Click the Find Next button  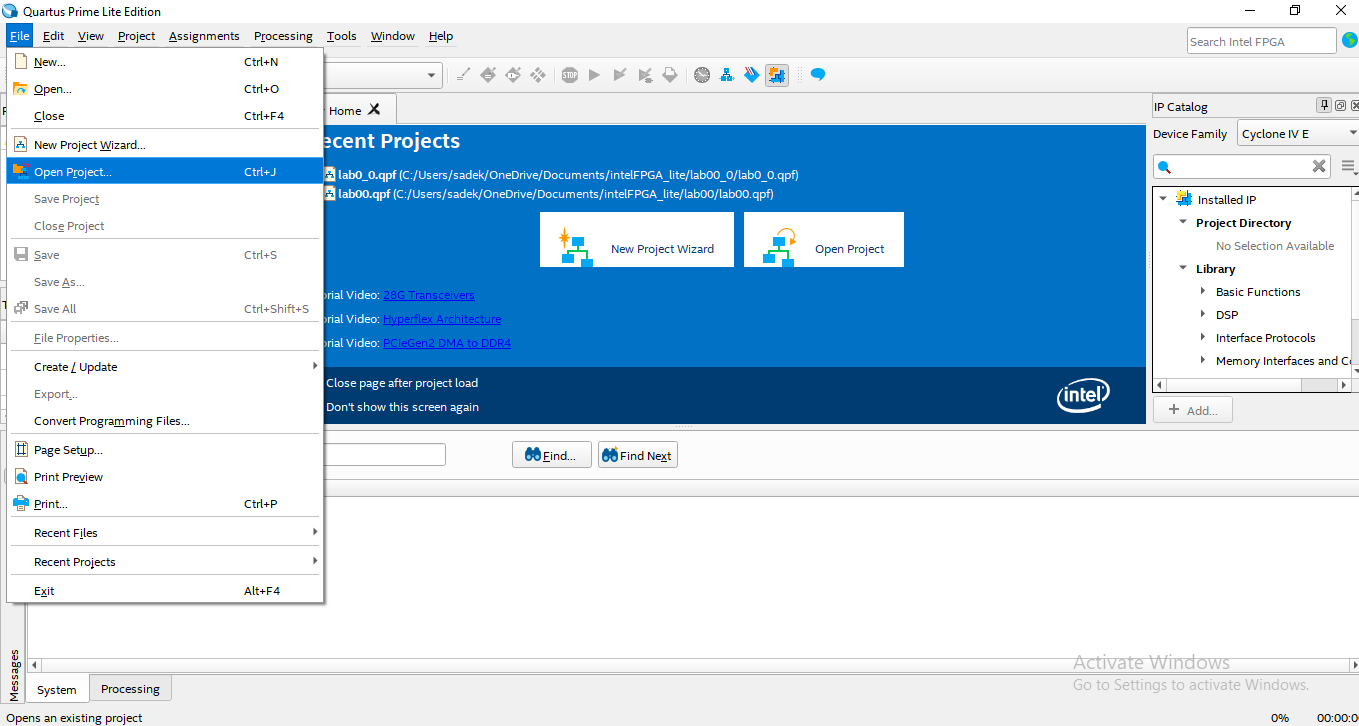pos(637,456)
